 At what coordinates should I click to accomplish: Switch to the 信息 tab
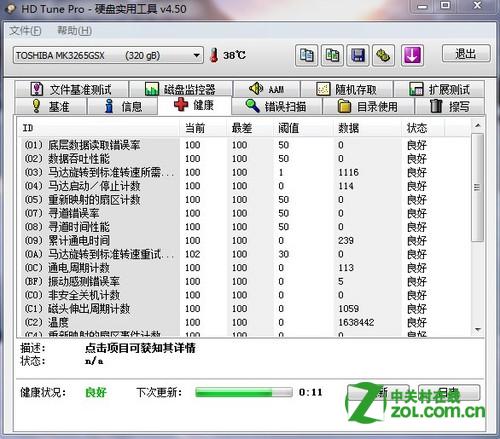(x=122, y=107)
